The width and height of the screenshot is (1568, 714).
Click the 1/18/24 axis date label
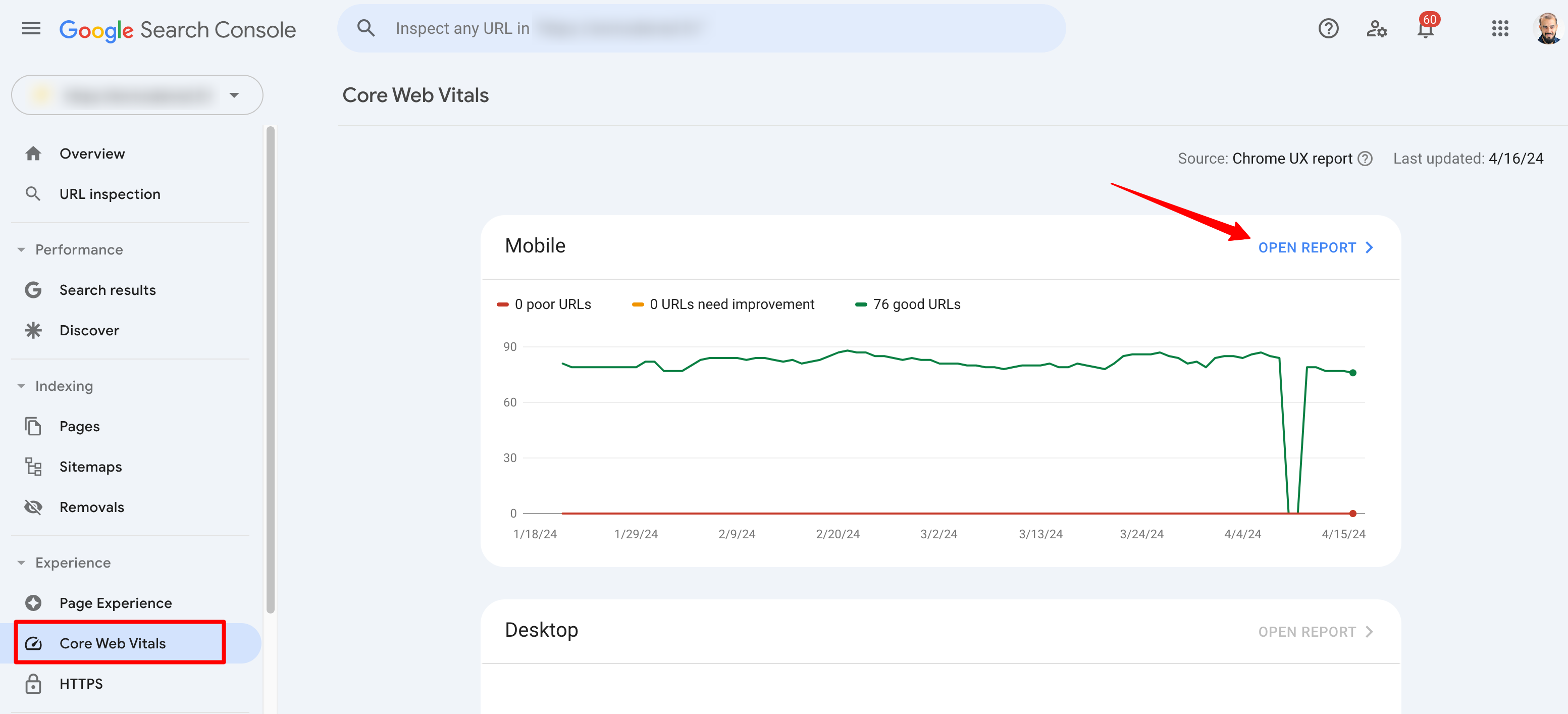[535, 534]
